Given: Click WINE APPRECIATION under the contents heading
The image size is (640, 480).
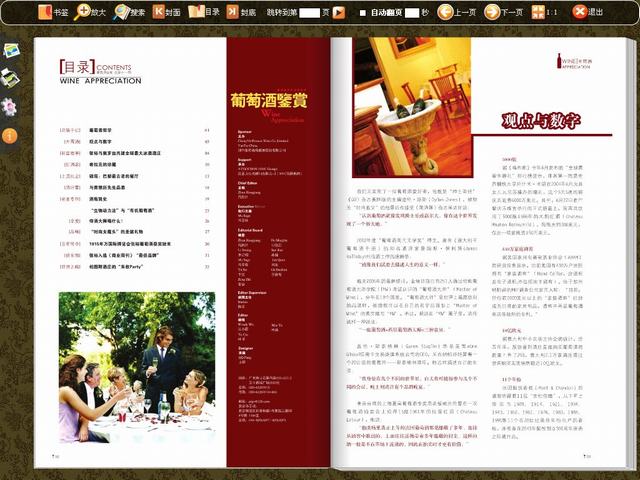Looking at the screenshot, I should (x=100, y=81).
